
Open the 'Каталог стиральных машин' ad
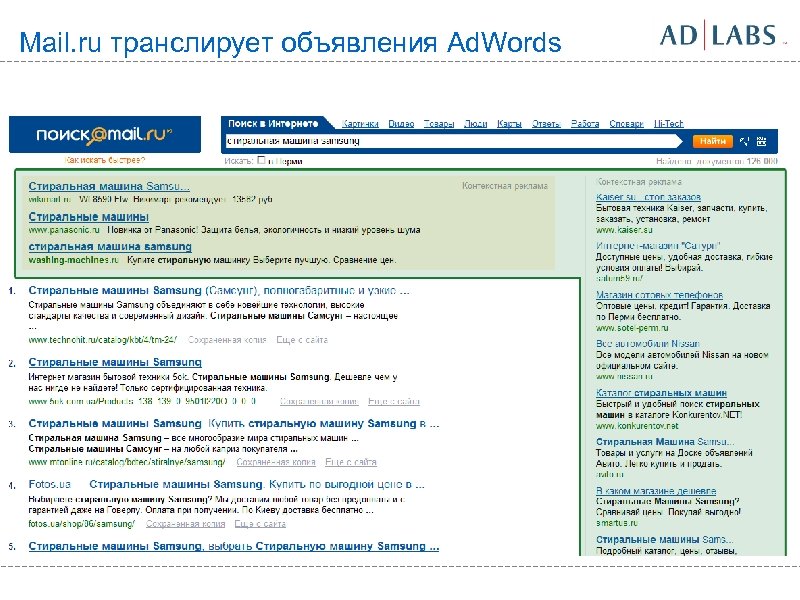[x=662, y=393]
